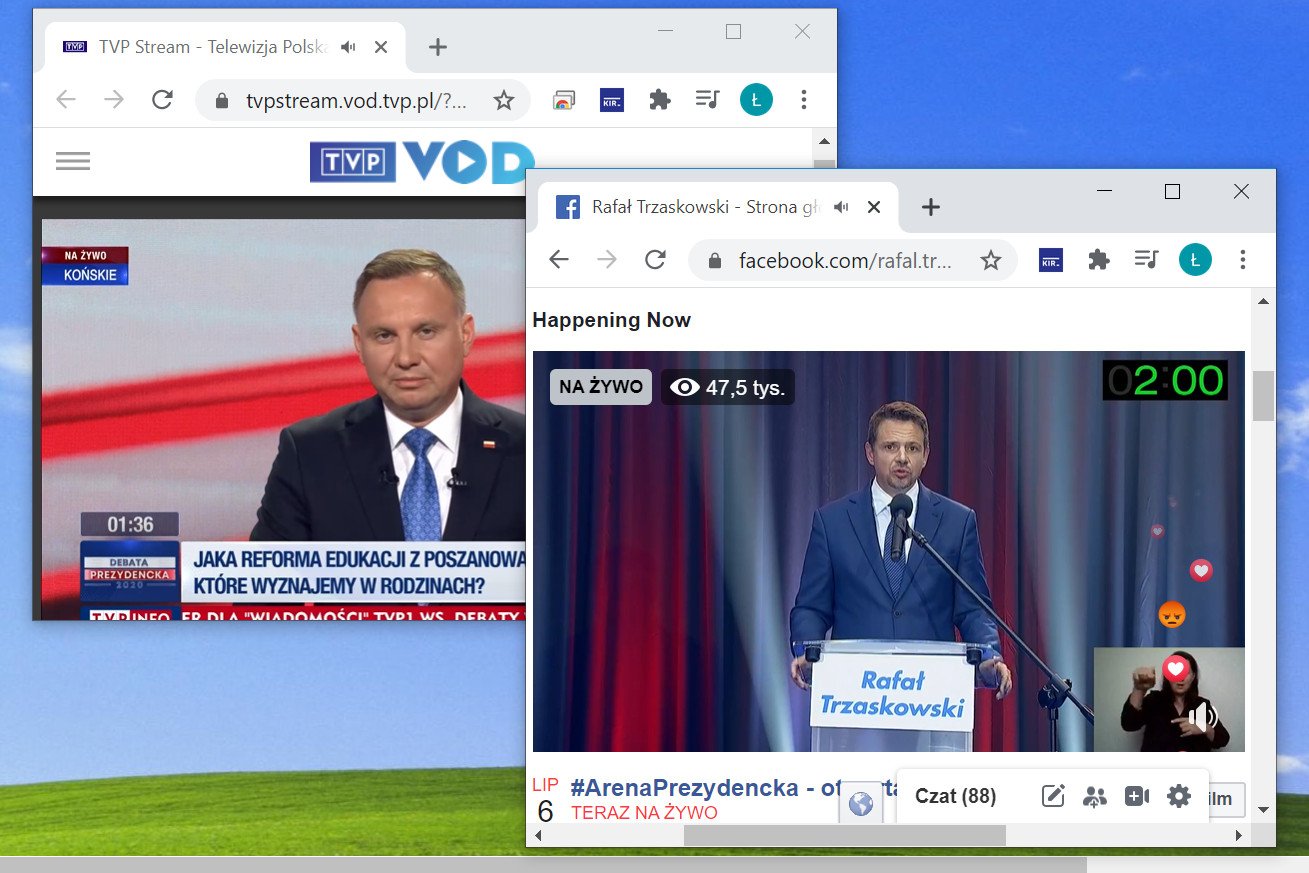This screenshot has height=873, width=1309.
Task: Bookmark the Facebook page with star icon
Action: [x=990, y=260]
